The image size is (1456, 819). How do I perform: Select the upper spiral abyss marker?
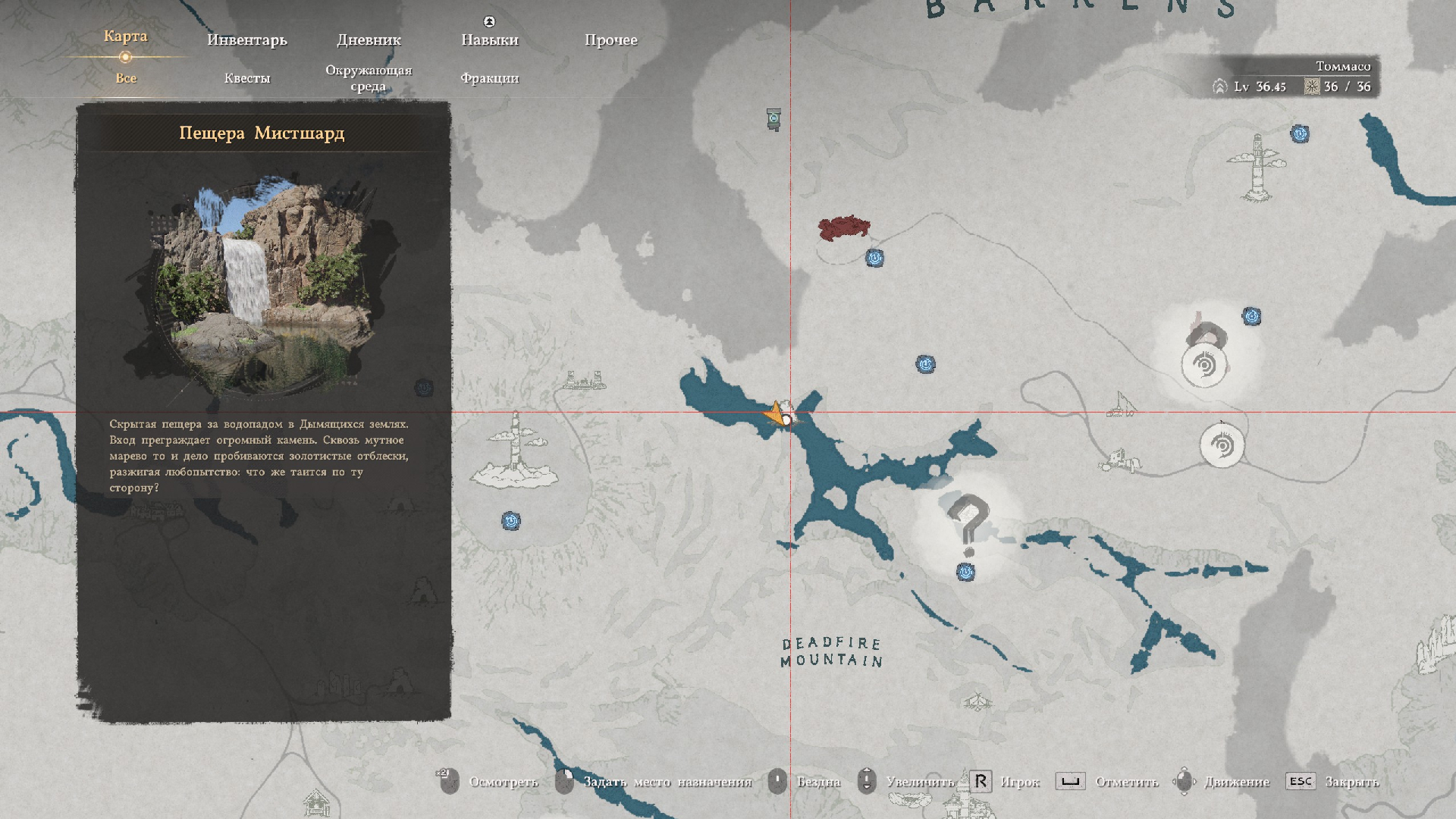point(1204,366)
